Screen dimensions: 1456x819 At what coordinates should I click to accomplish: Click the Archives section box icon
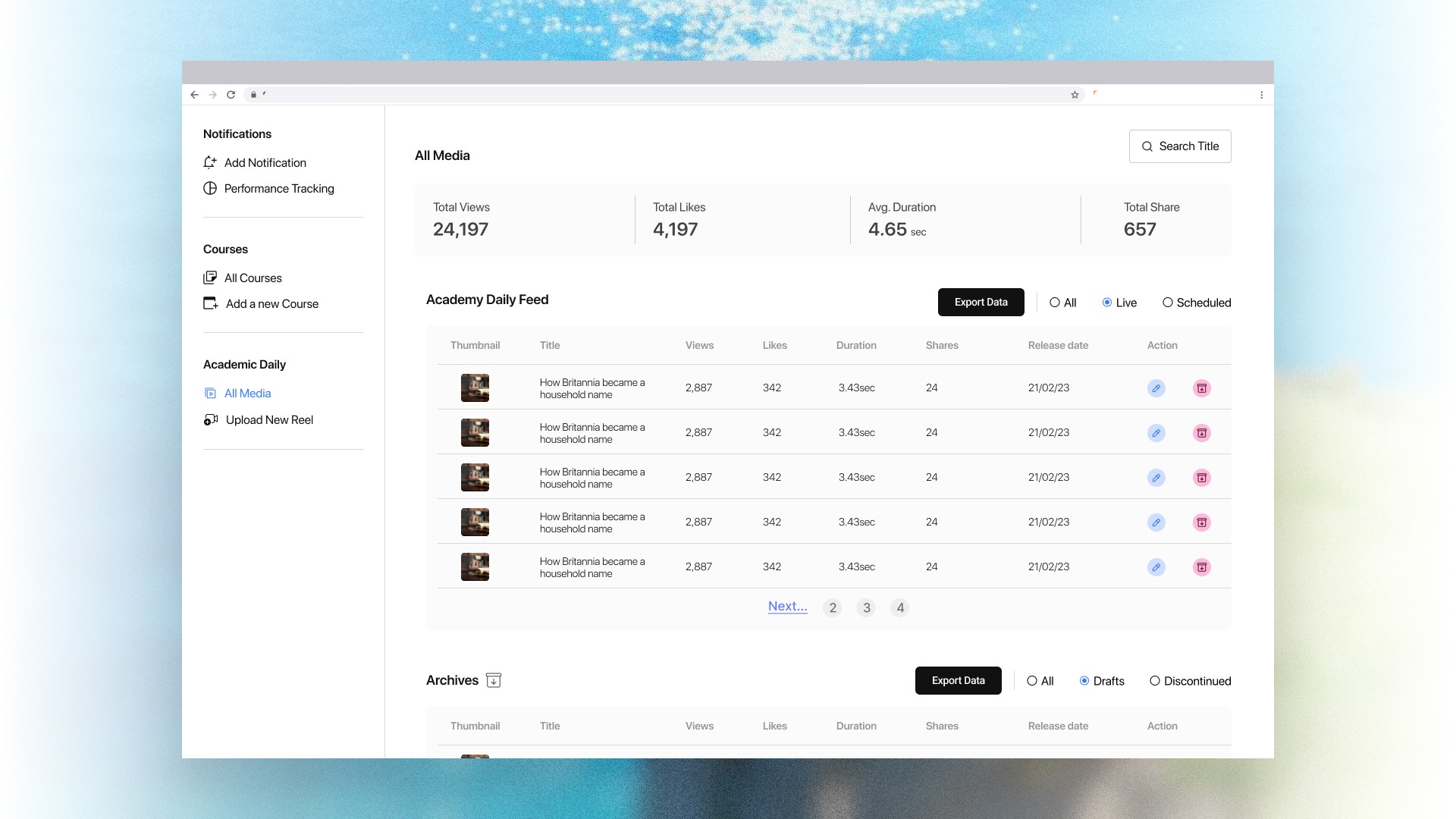click(494, 680)
